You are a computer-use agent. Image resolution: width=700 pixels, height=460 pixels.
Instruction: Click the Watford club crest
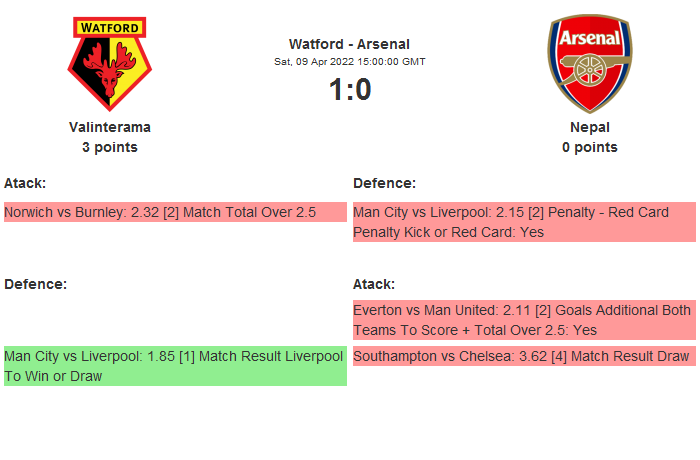click(110, 64)
